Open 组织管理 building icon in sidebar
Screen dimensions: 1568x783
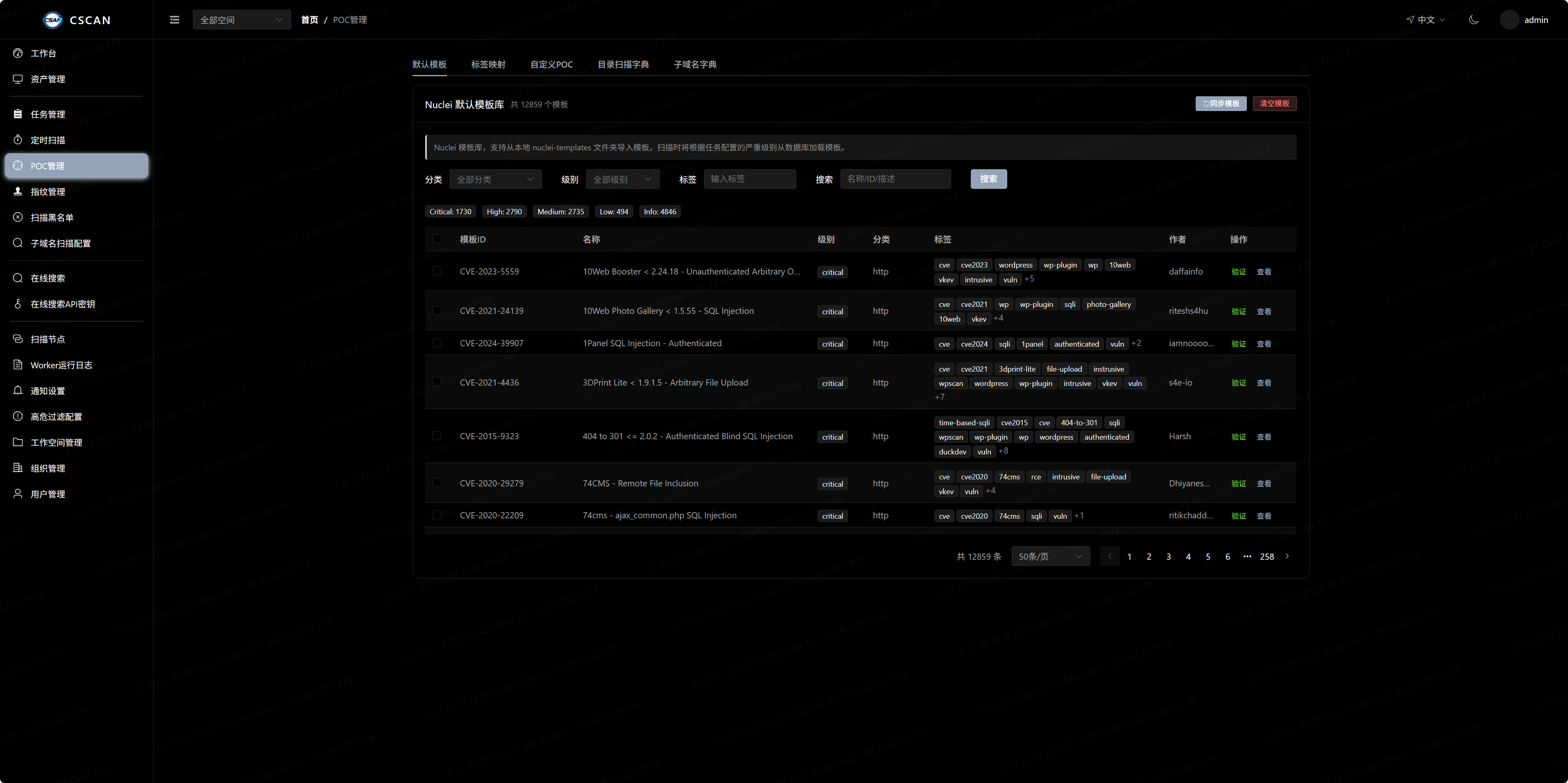pos(18,468)
